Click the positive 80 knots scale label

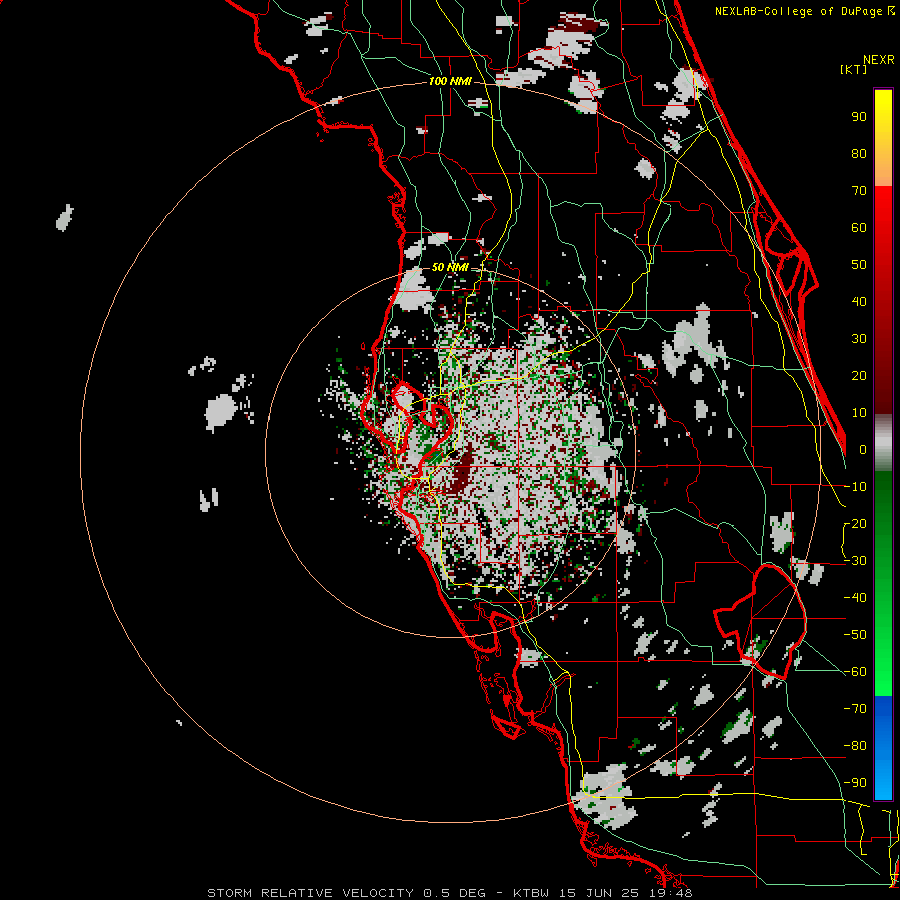pos(859,154)
